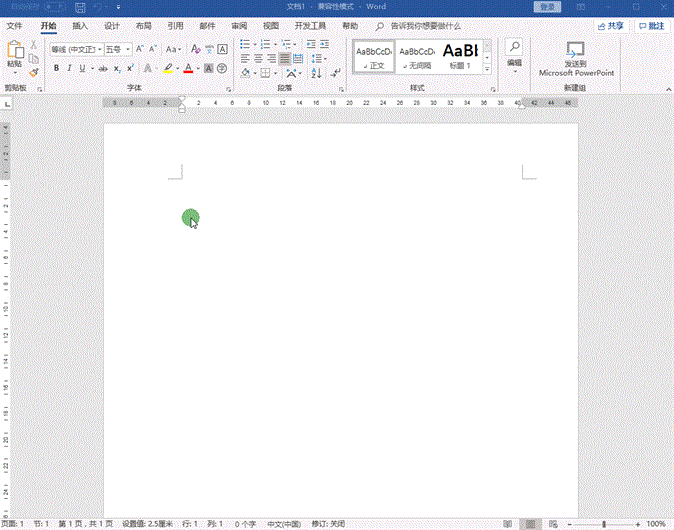Send document to Microsoft PowerPoint
The width and height of the screenshot is (674, 530).
pos(576,59)
